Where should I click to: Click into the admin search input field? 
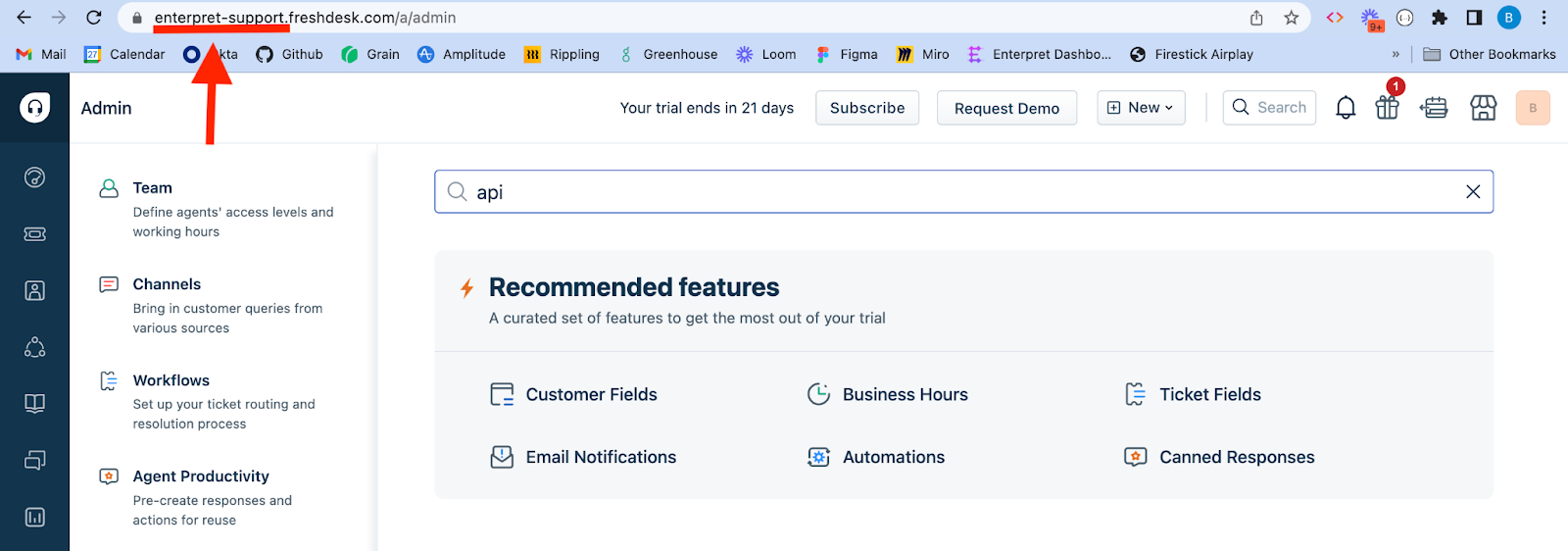click(x=963, y=192)
